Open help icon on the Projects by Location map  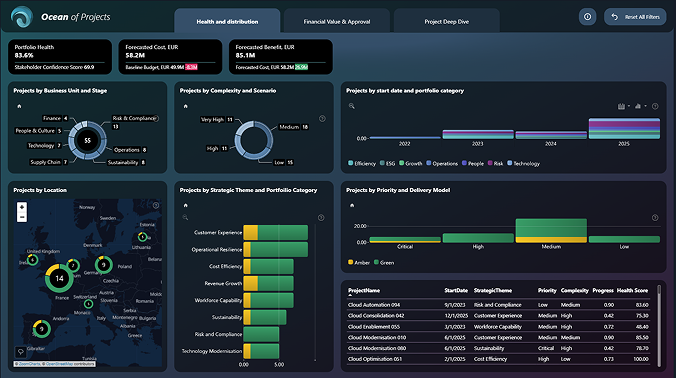click(156, 206)
